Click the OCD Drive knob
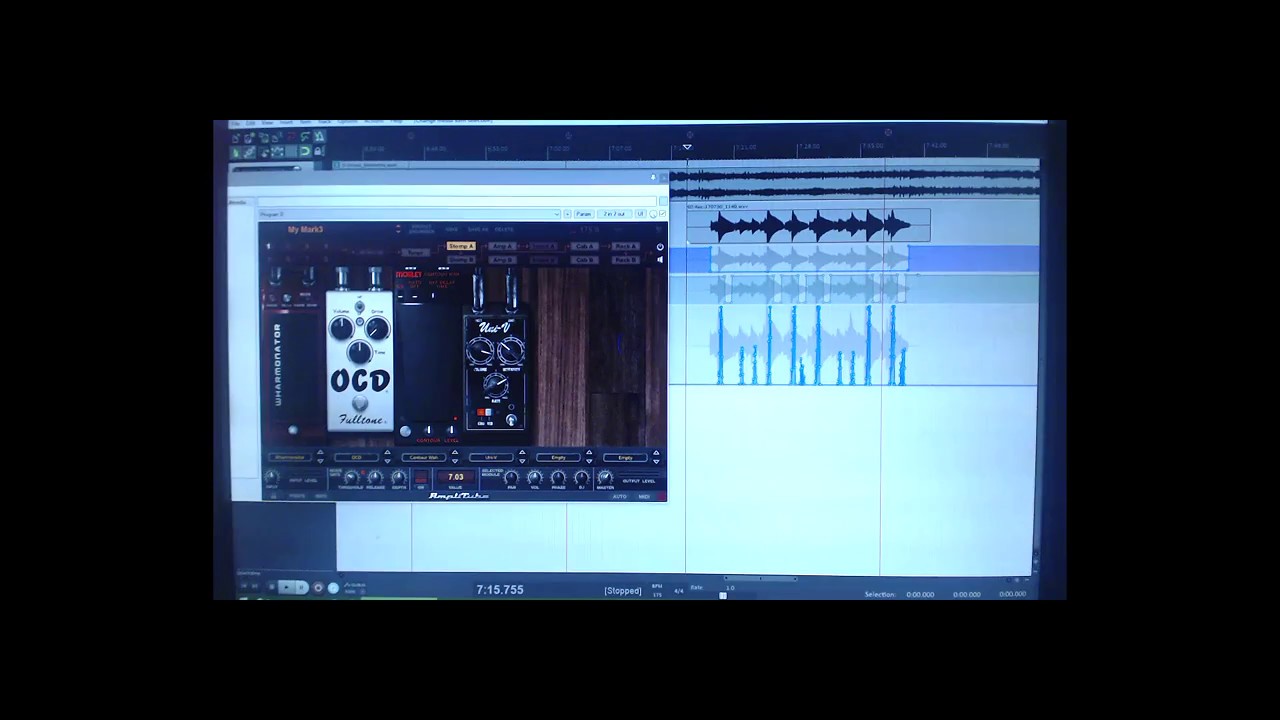This screenshot has height=720, width=1280. click(376, 327)
